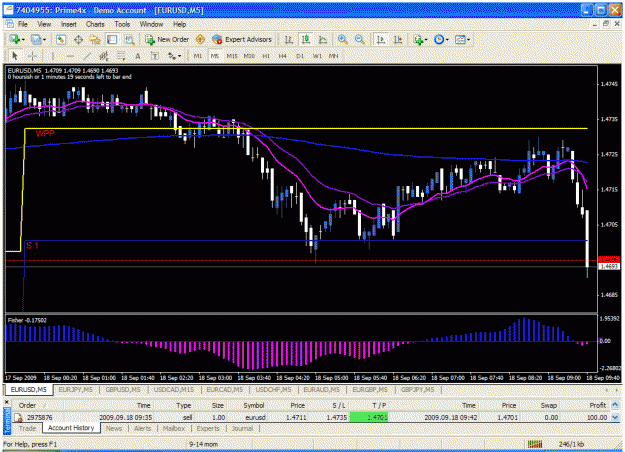This screenshot has width=625, height=452.
Task: Open the Trade tab in Terminal
Action: pos(28,428)
